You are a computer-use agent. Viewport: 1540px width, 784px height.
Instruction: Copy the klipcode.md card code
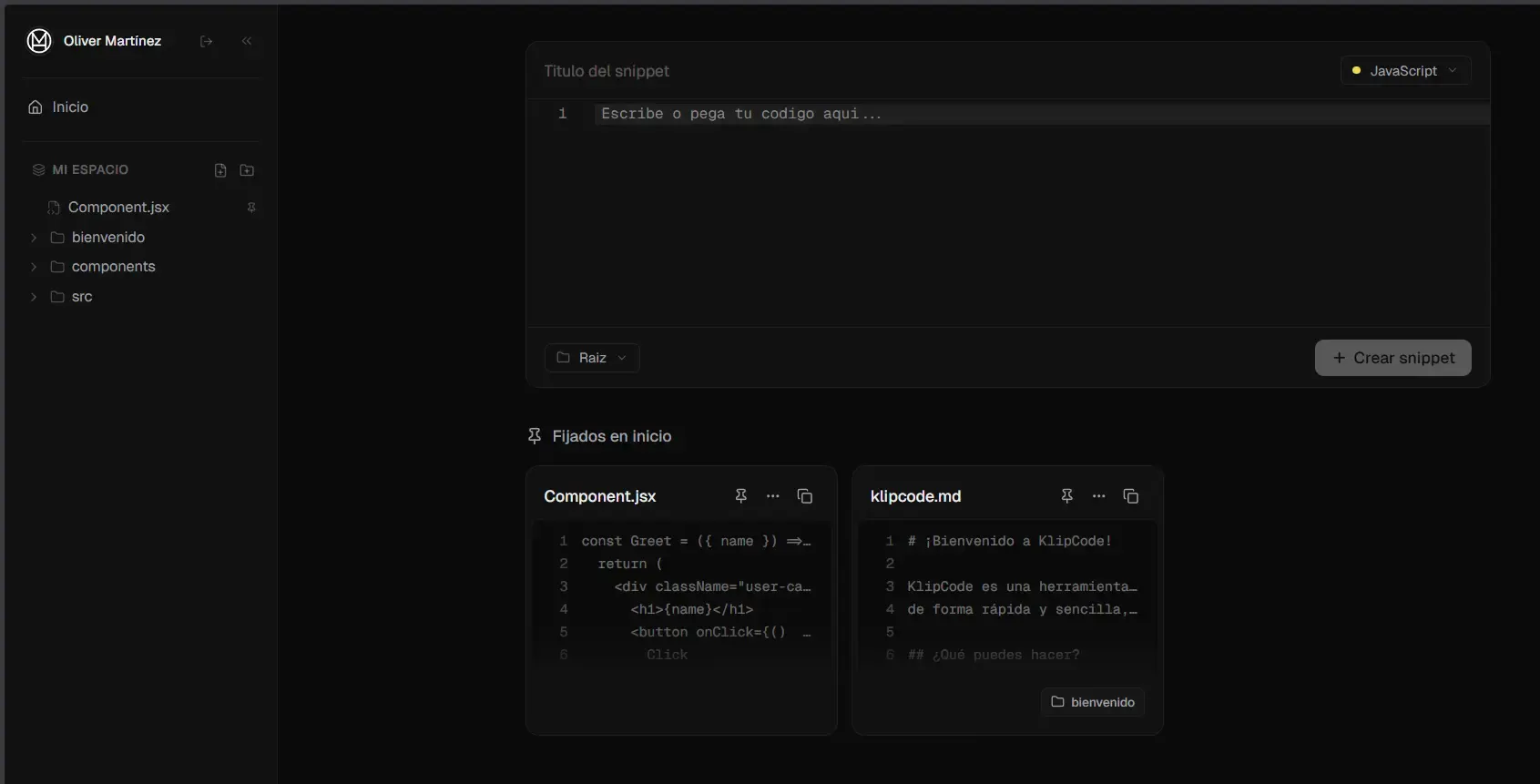1130,496
